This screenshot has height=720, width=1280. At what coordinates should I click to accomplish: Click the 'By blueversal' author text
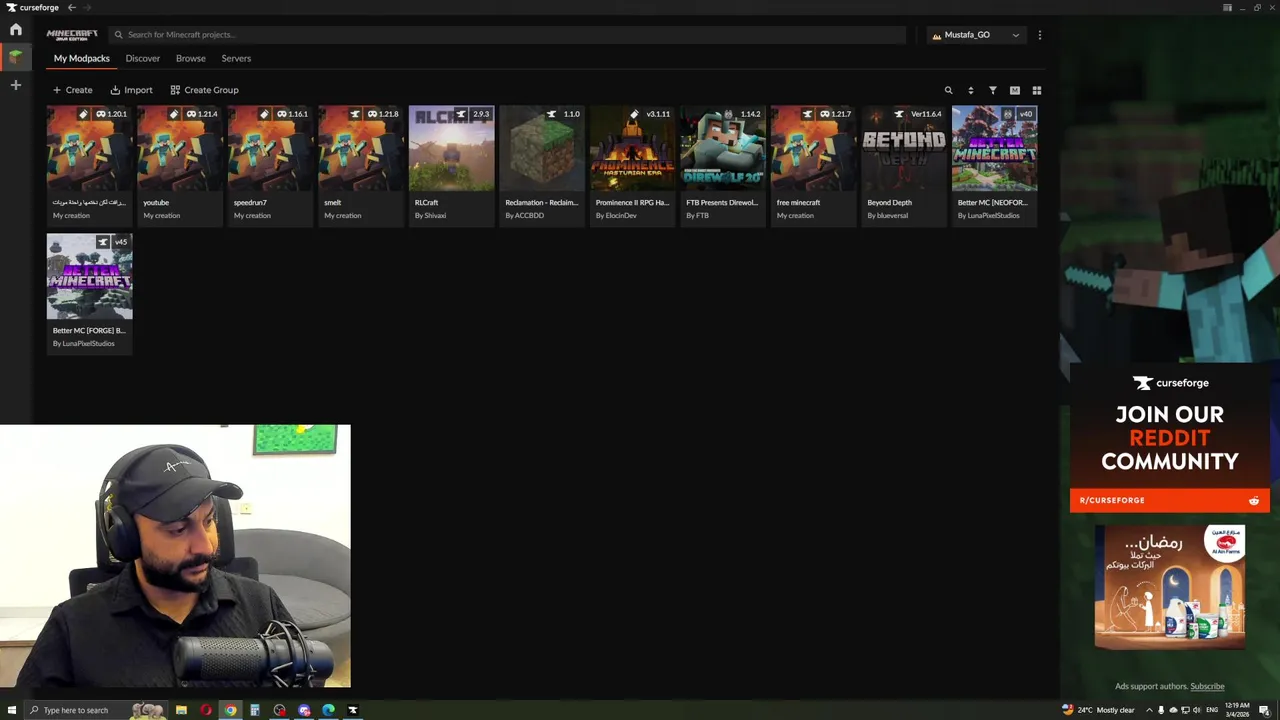[x=888, y=216]
